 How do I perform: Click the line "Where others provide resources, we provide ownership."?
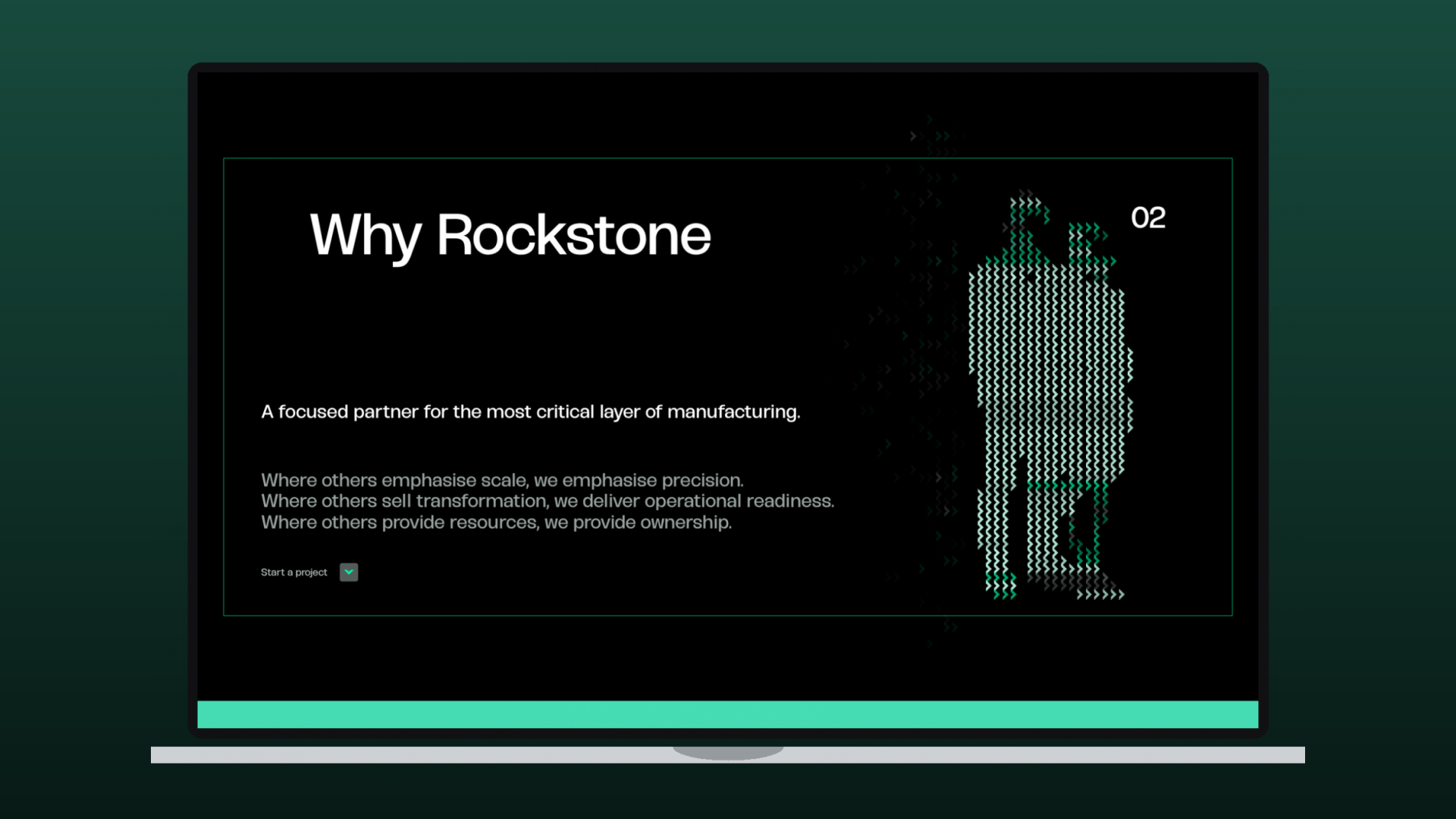(497, 522)
